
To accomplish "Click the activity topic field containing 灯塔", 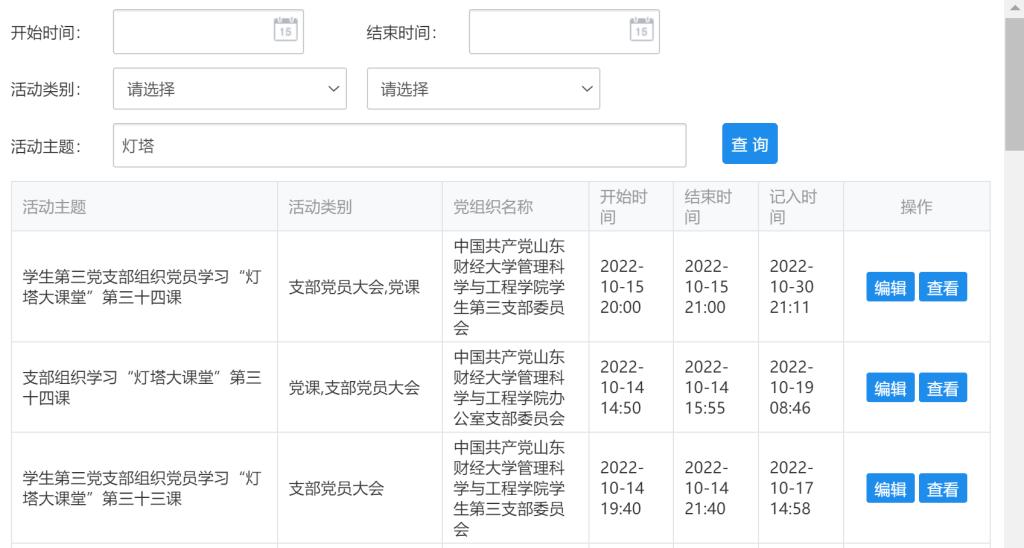I will [x=399, y=146].
